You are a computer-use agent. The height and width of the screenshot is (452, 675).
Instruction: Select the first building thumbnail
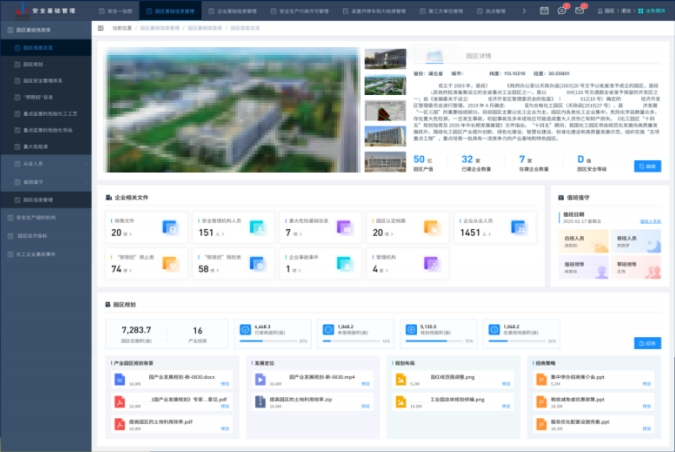point(385,59)
